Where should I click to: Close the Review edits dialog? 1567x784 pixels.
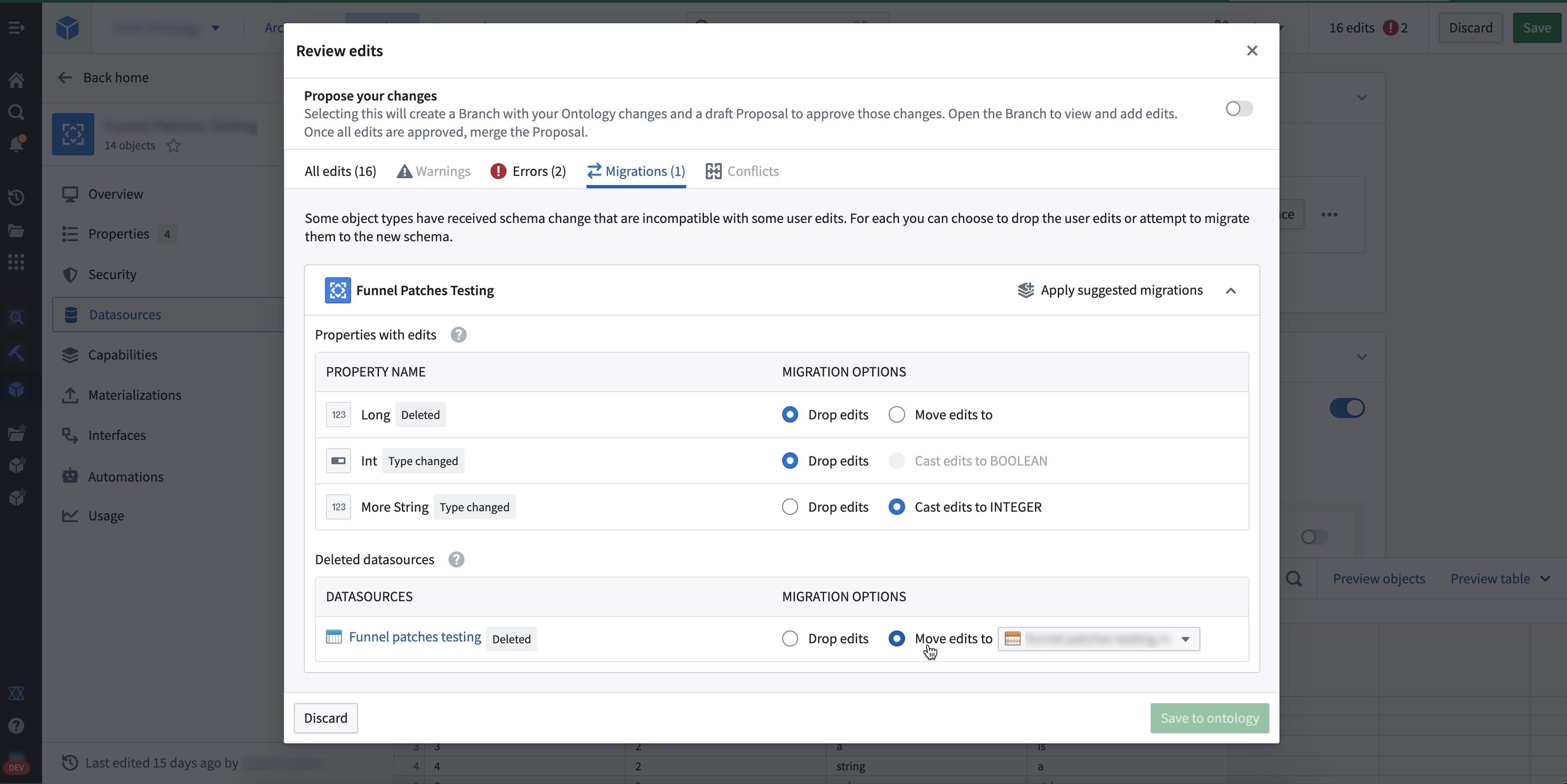[1252, 50]
